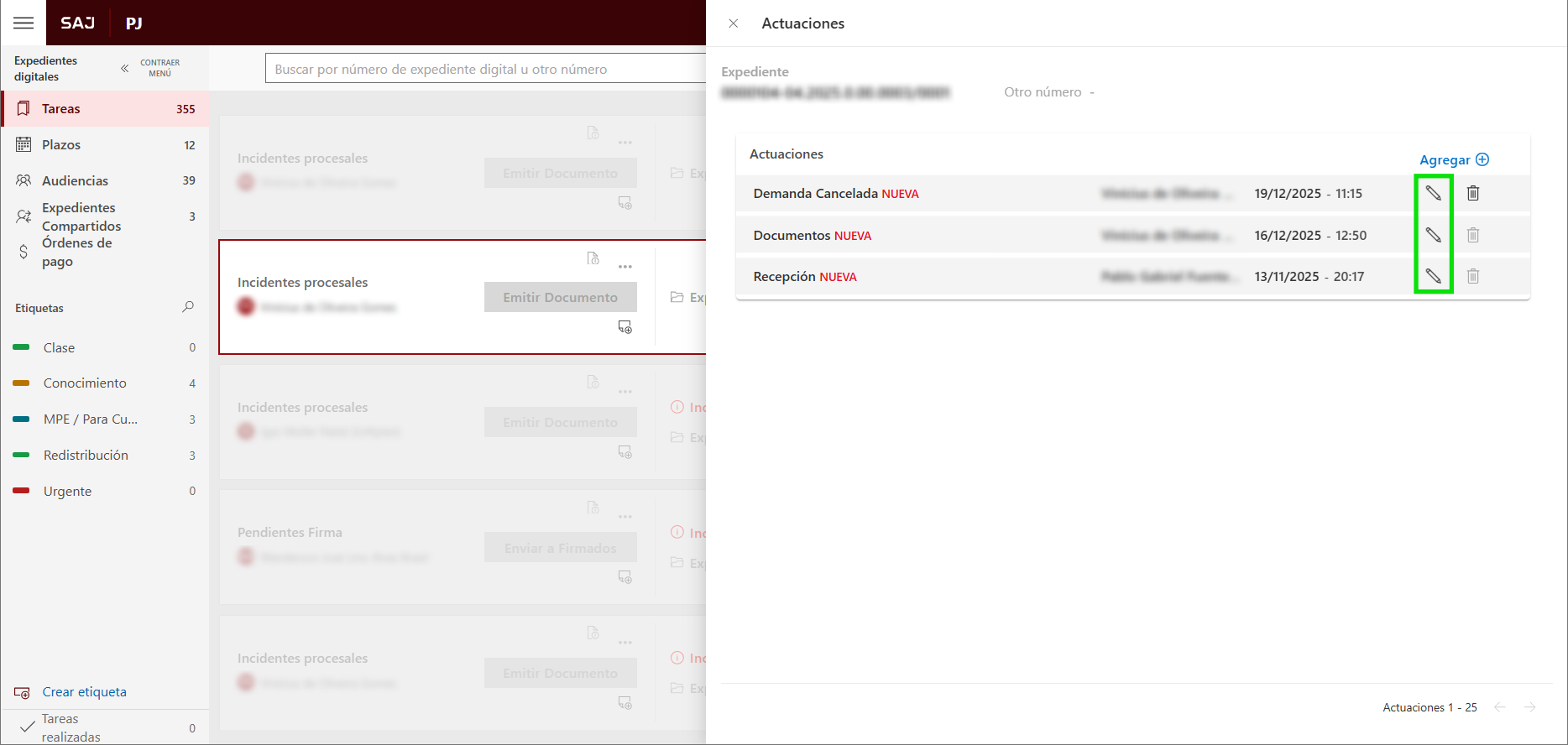Click Crear etiqueta link
This screenshot has height=745, width=1568.
tap(85, 692)
